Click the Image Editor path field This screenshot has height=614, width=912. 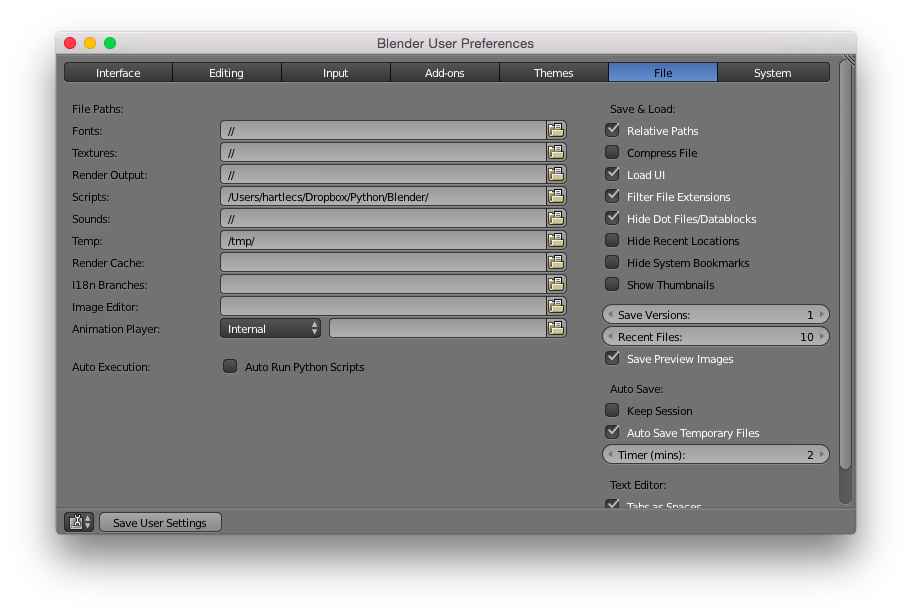point(383,306)
